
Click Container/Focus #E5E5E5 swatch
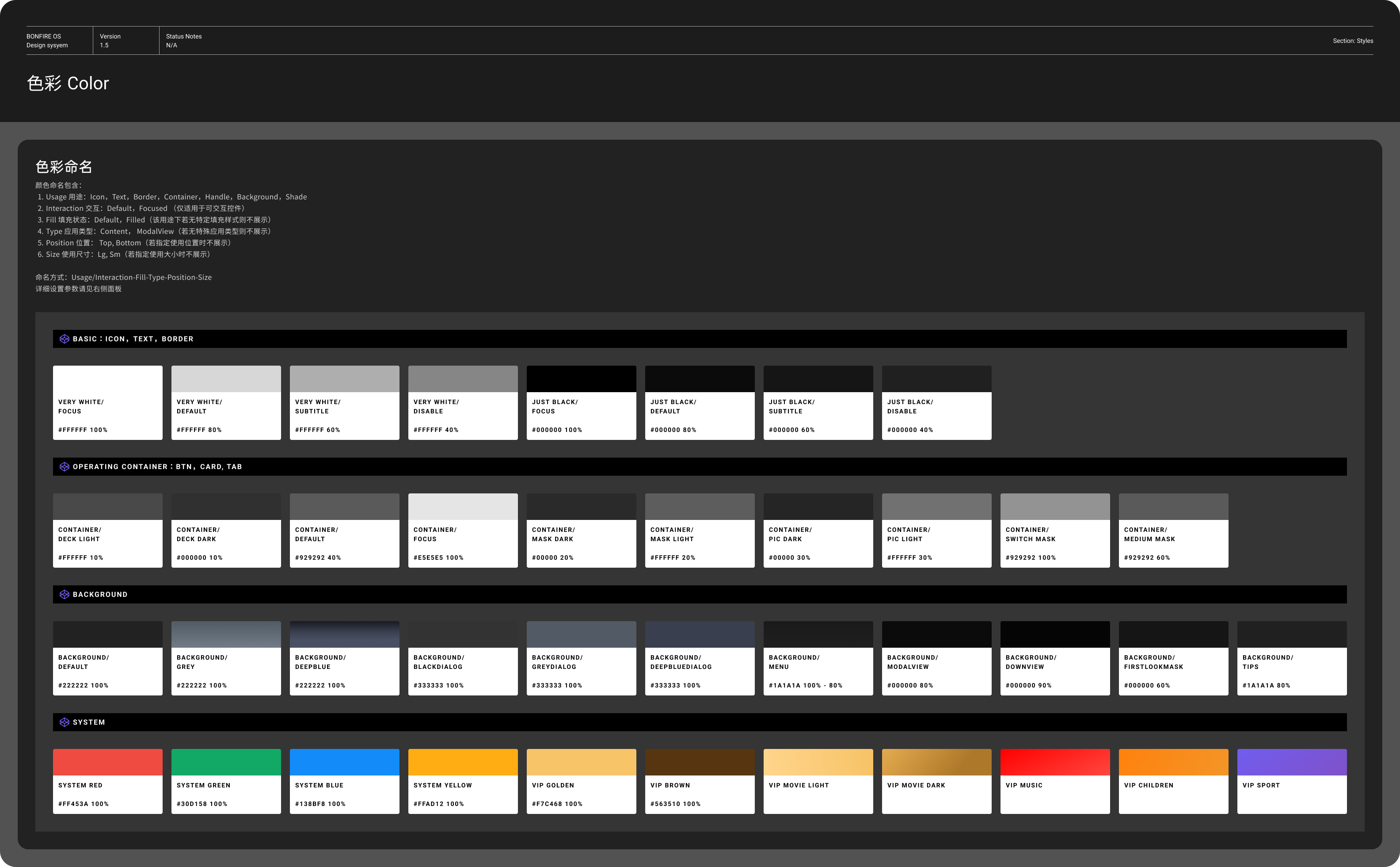point(462,507)
